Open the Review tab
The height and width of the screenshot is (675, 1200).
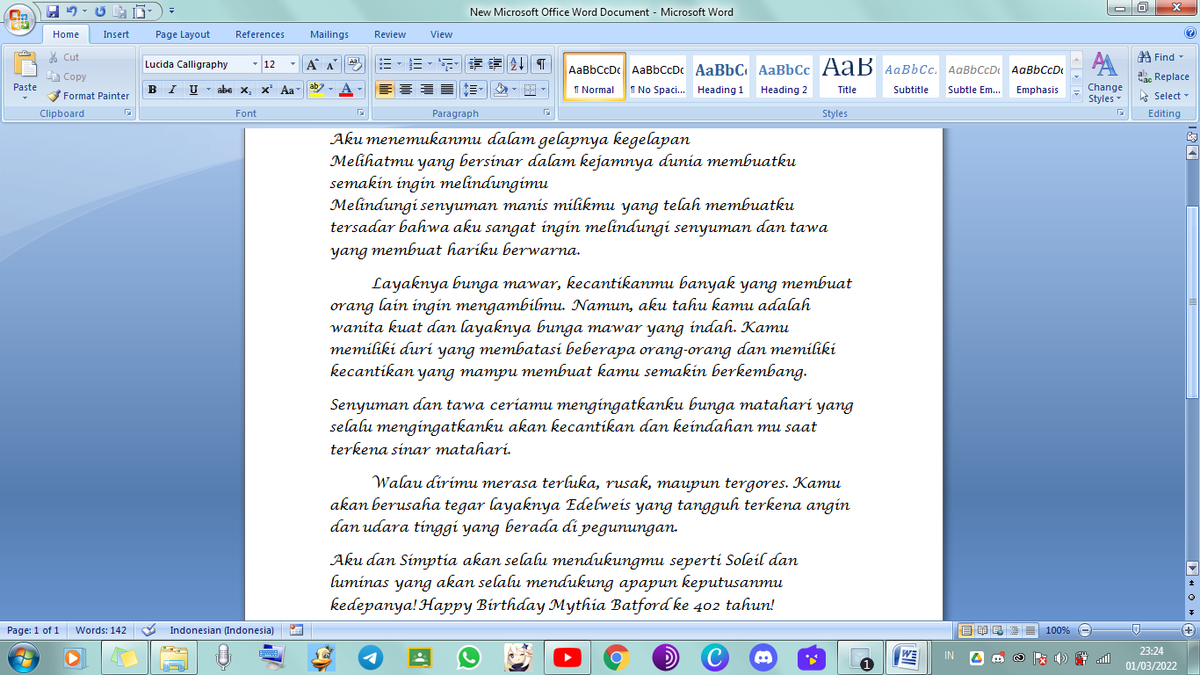[390, 34]
